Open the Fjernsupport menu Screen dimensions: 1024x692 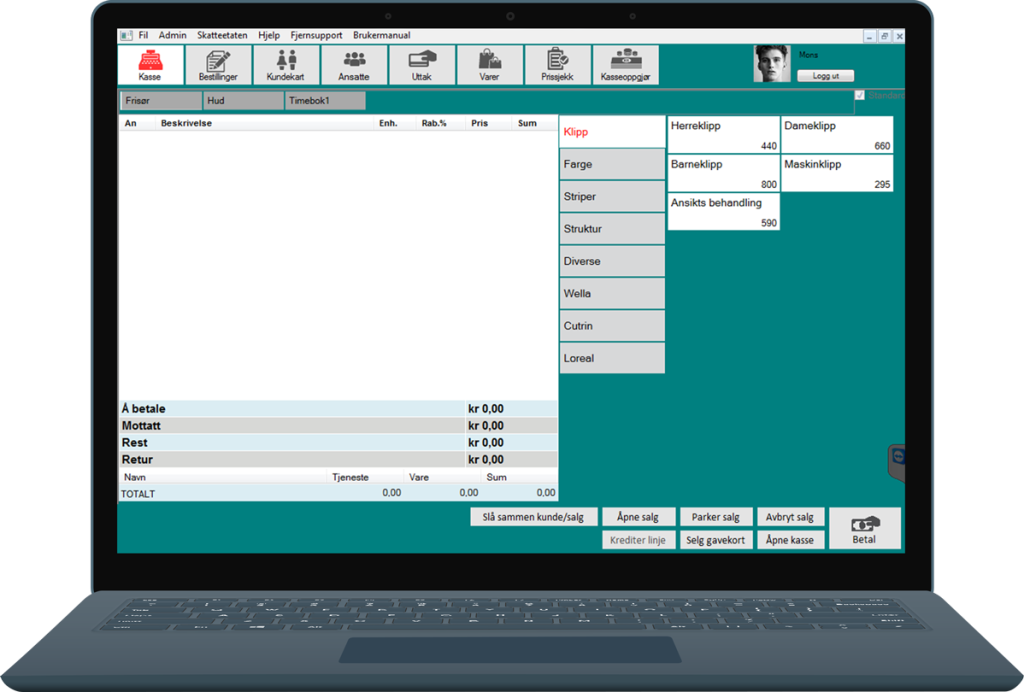tap(315, 35)
